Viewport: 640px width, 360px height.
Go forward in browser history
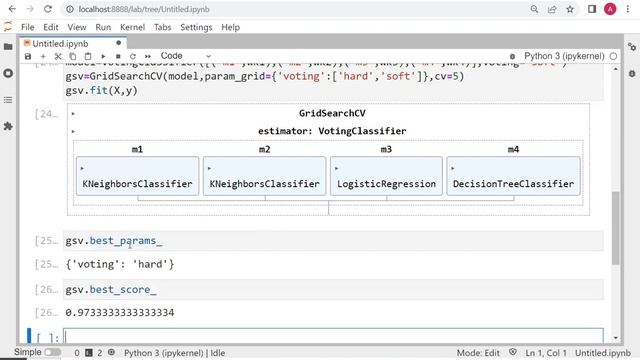pyautogui.click(x=30, y=9)
